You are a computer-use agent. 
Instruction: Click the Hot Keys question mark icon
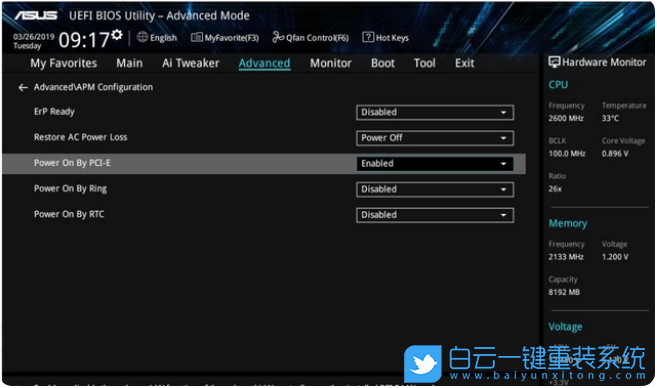[368, 37]
